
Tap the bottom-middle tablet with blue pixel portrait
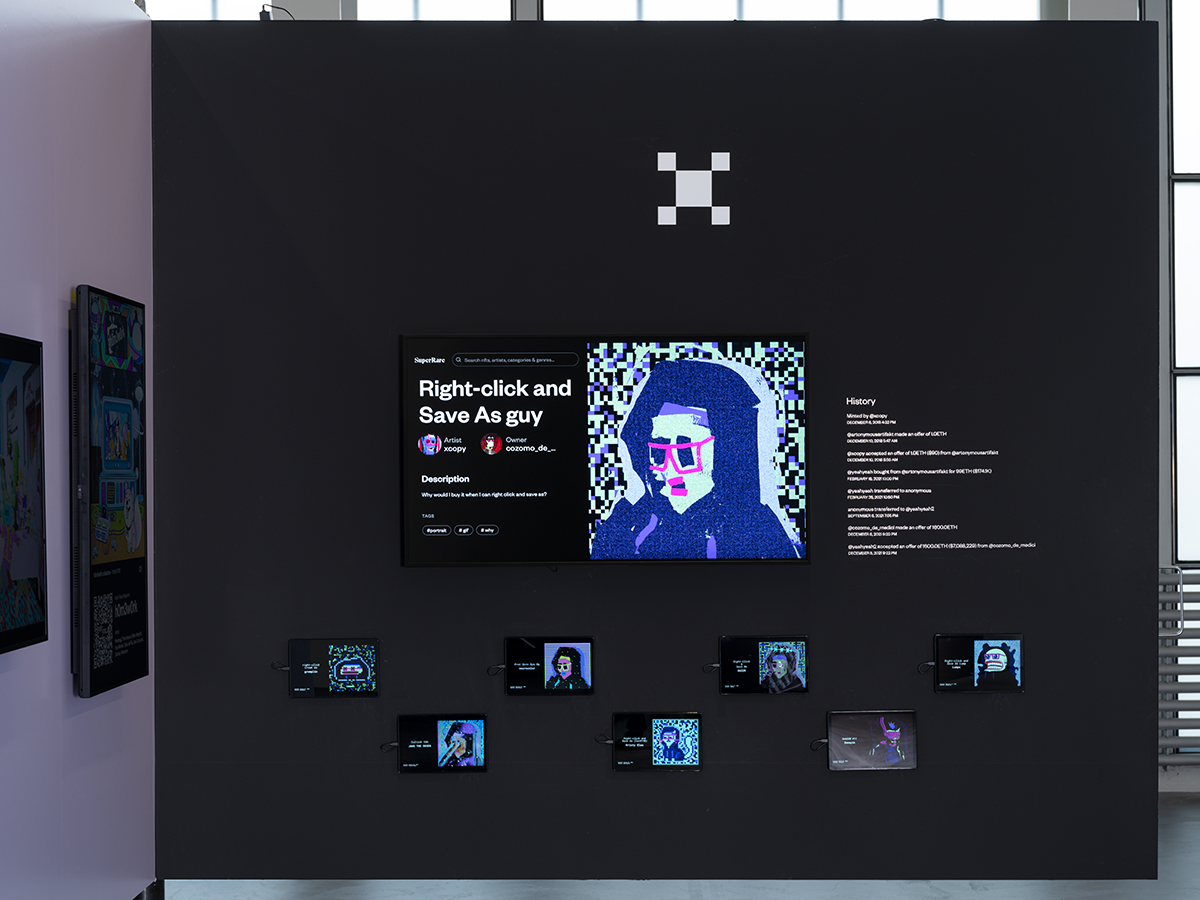click(656, 741)
